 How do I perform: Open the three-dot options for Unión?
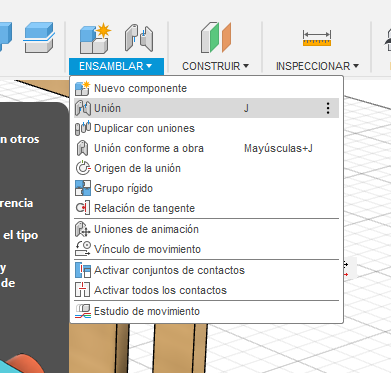coord(328,108)
